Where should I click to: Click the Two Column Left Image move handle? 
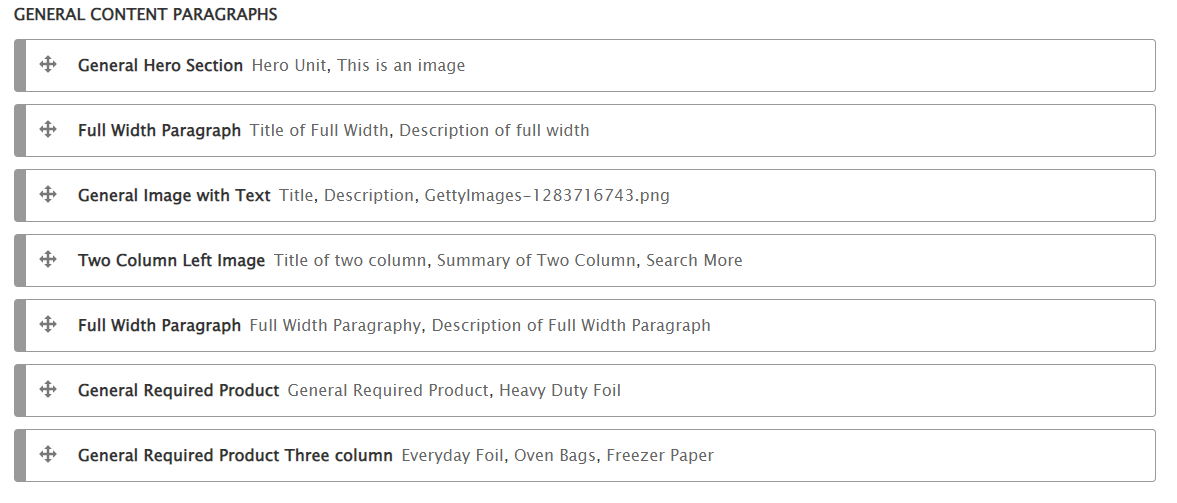click(x=47, y=260)
